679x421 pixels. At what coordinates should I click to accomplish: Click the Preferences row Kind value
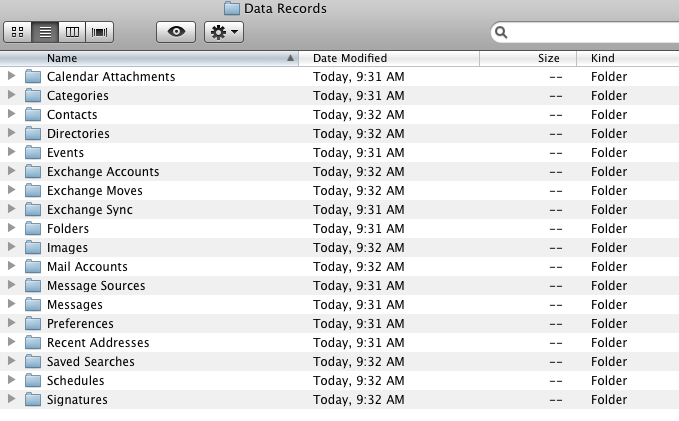(x=609, y=324)
